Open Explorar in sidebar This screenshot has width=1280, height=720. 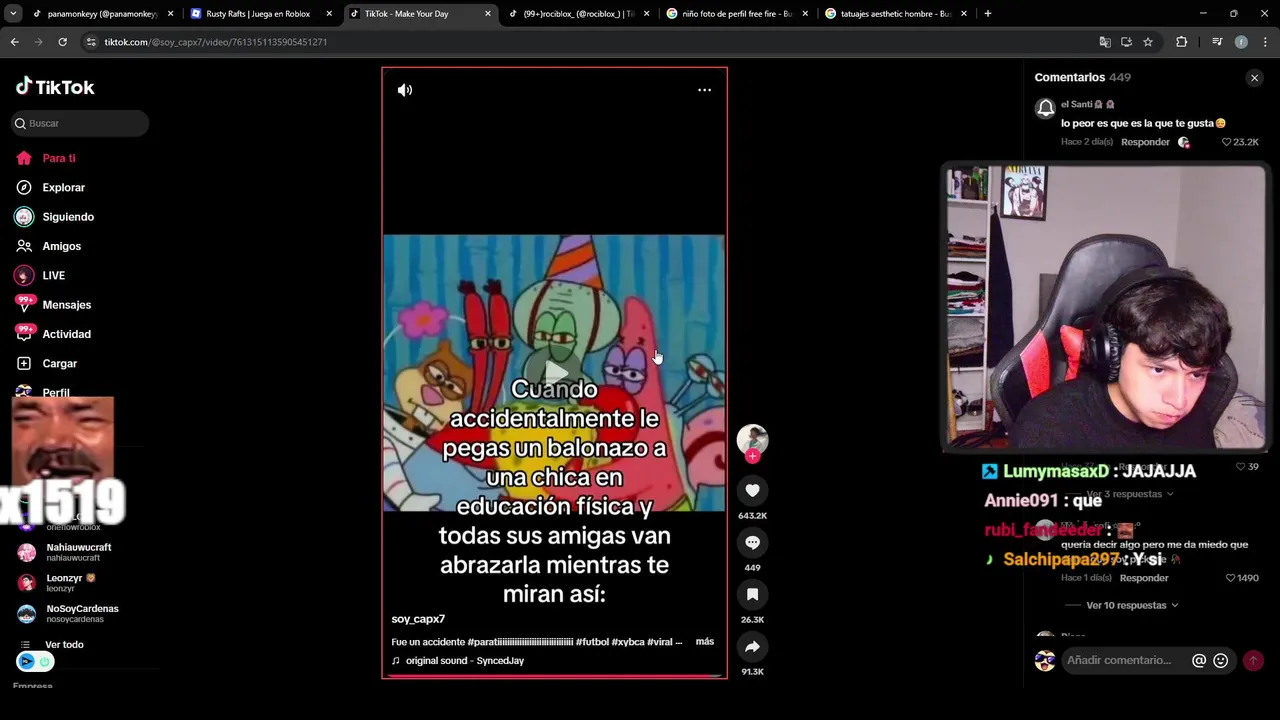click(63, 187)
